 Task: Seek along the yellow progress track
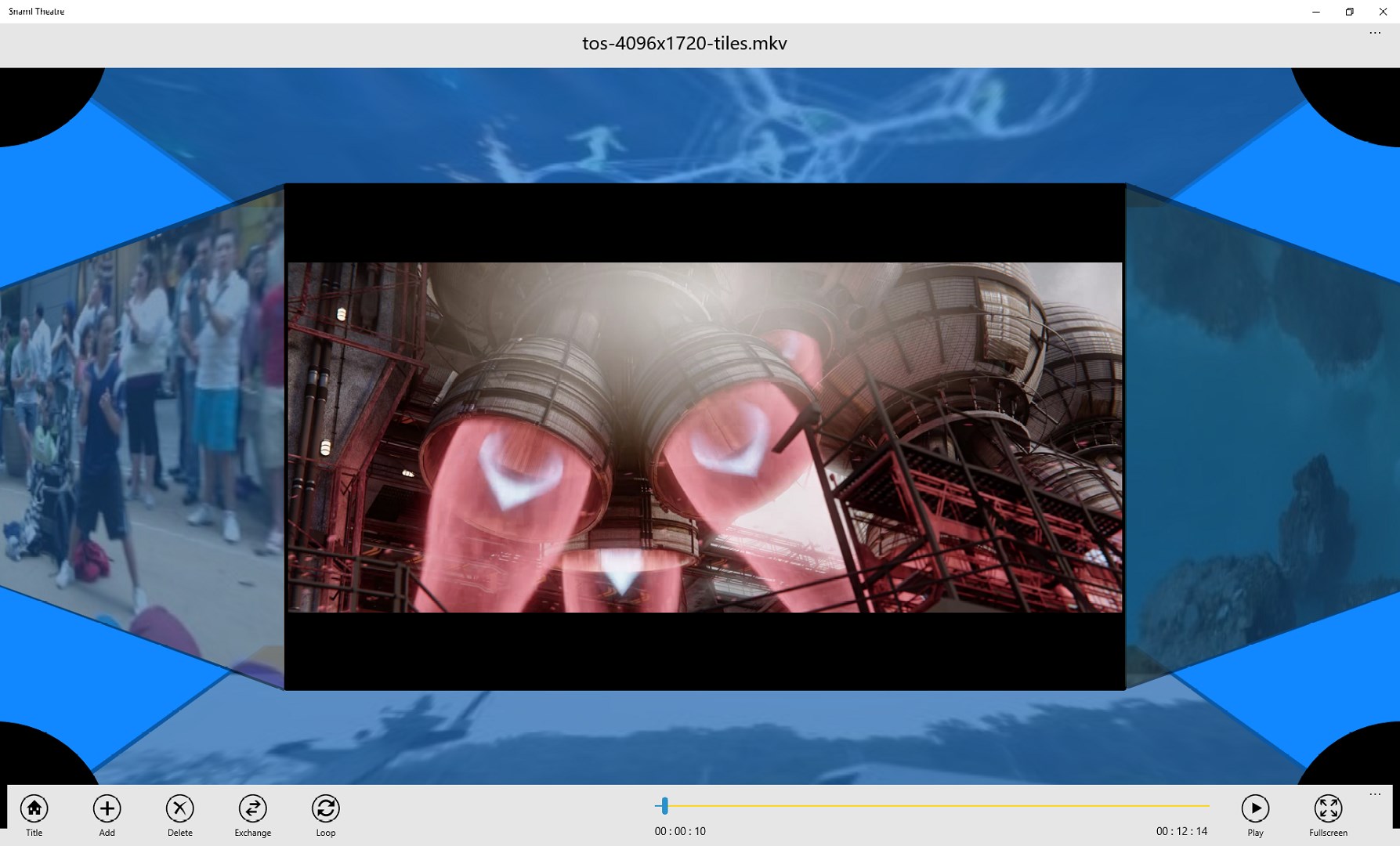(932, 805)
